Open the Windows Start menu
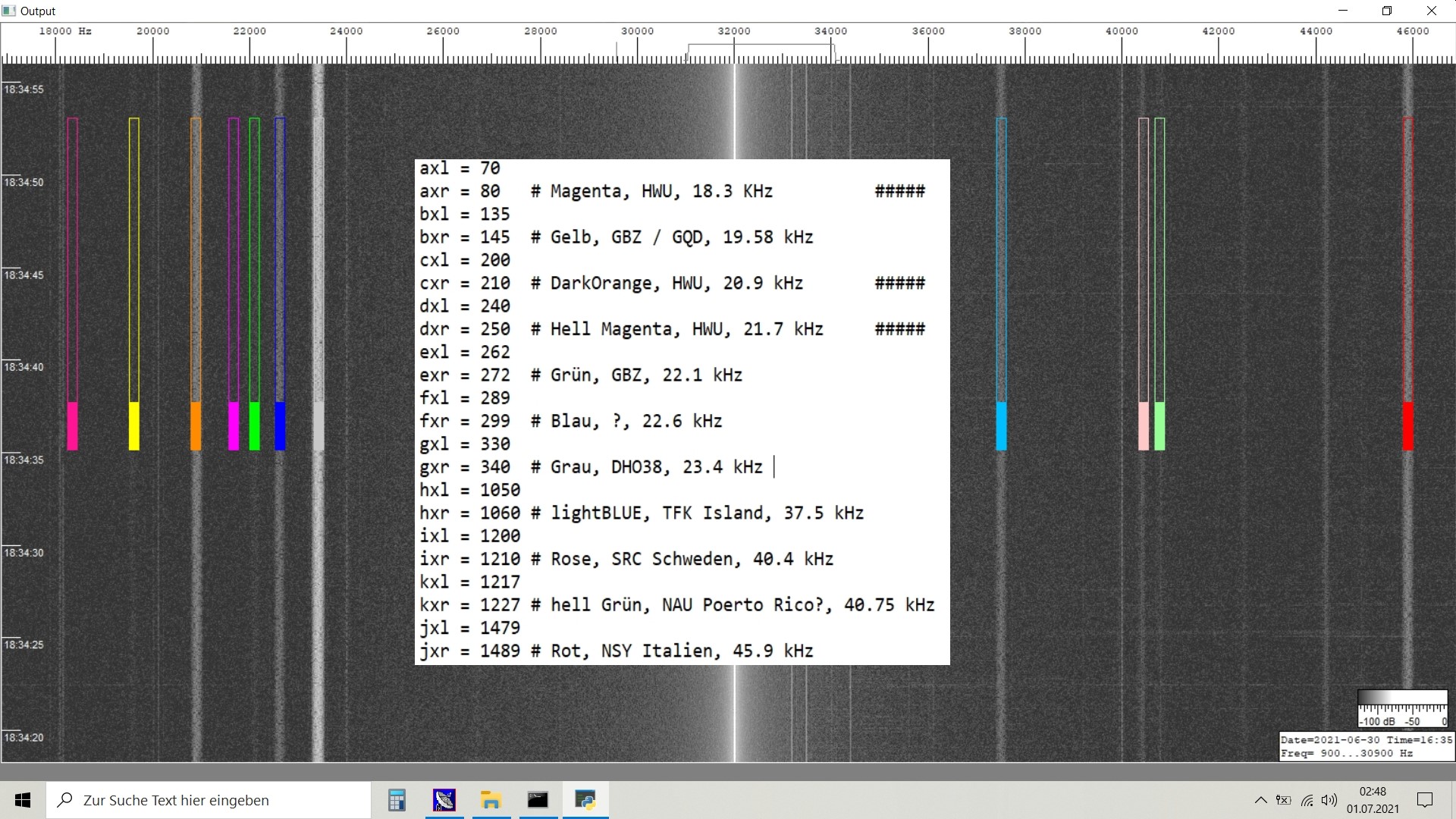This screenshot has width=1456, height=819. [23, 800]
